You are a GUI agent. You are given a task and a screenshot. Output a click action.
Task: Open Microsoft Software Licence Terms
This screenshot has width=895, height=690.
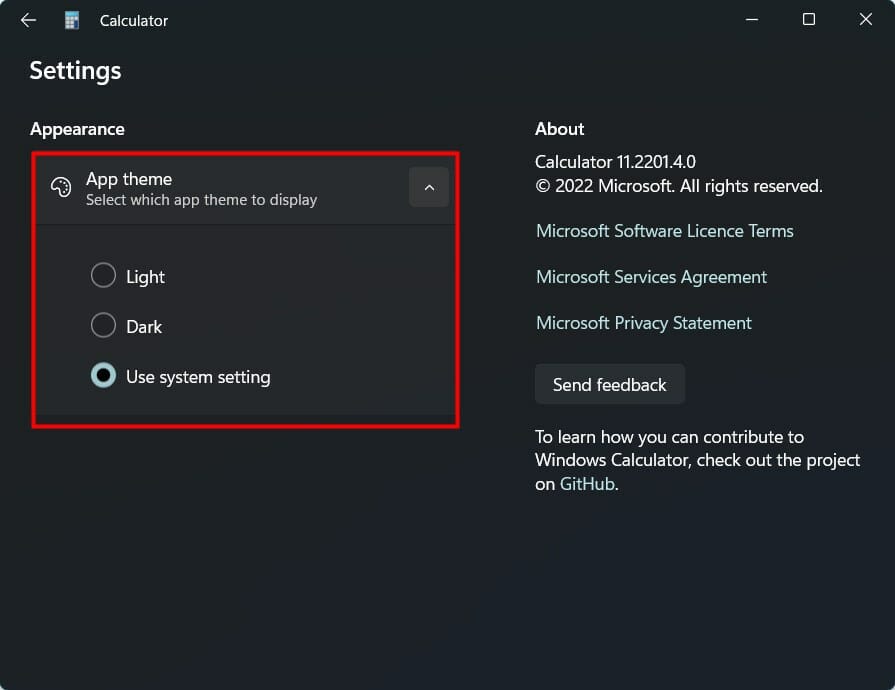[664, 230]
